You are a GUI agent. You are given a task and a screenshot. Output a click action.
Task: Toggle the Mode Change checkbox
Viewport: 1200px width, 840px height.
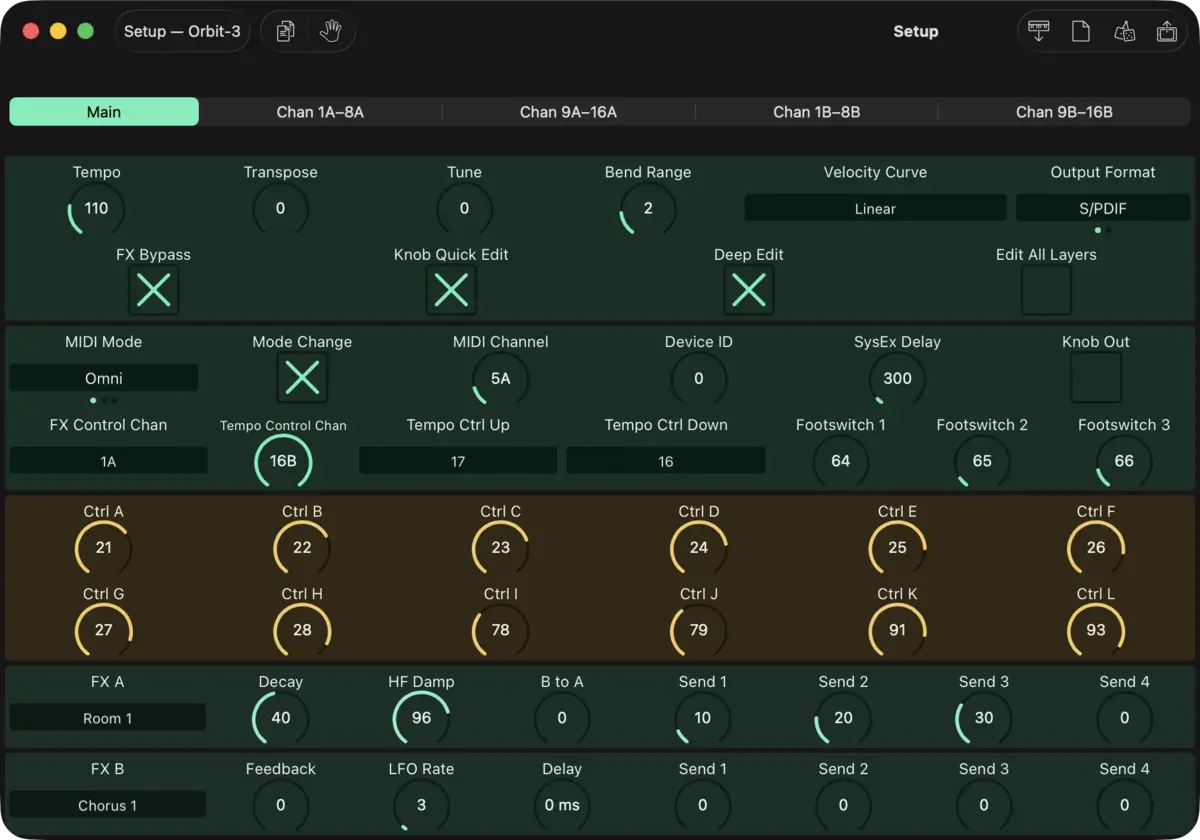pyautogui.click(x=302, y=378)
